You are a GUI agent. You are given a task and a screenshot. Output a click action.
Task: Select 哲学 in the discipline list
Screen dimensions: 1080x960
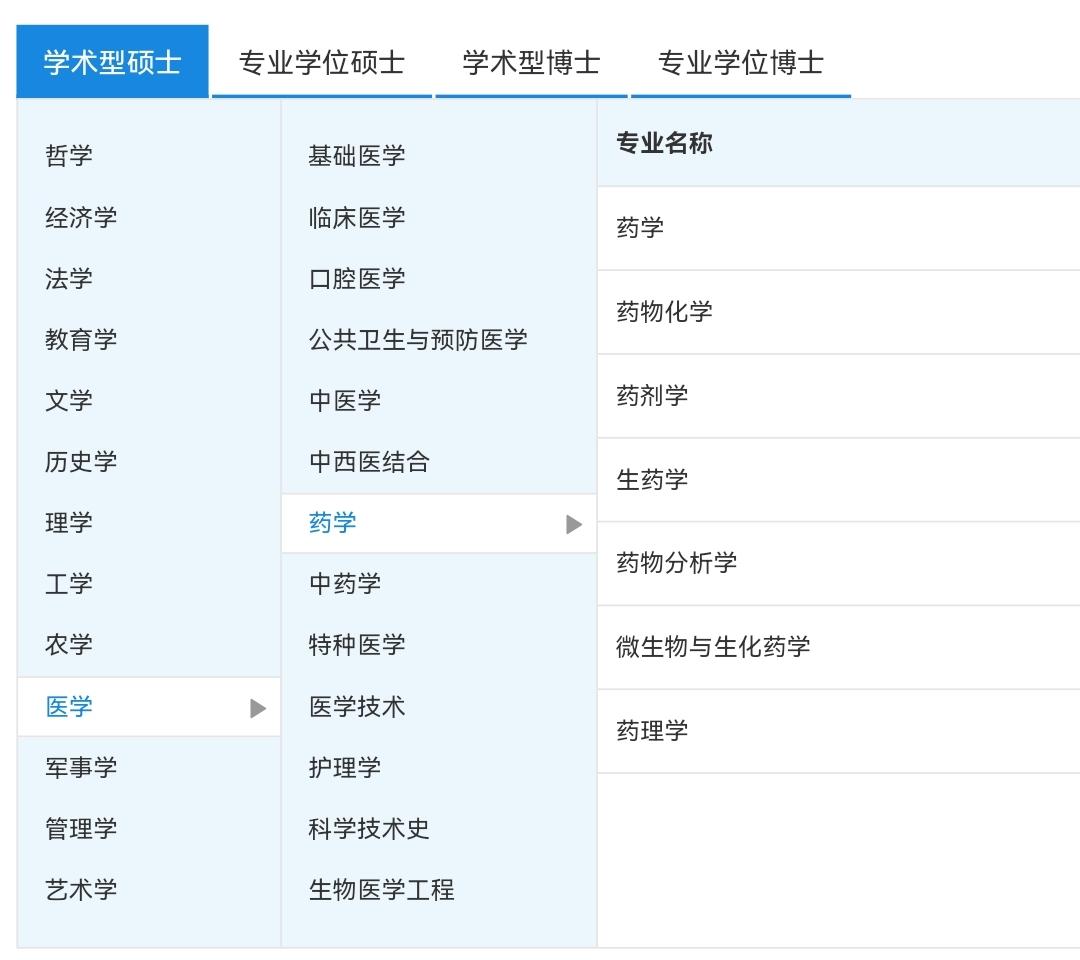(69, 156)
